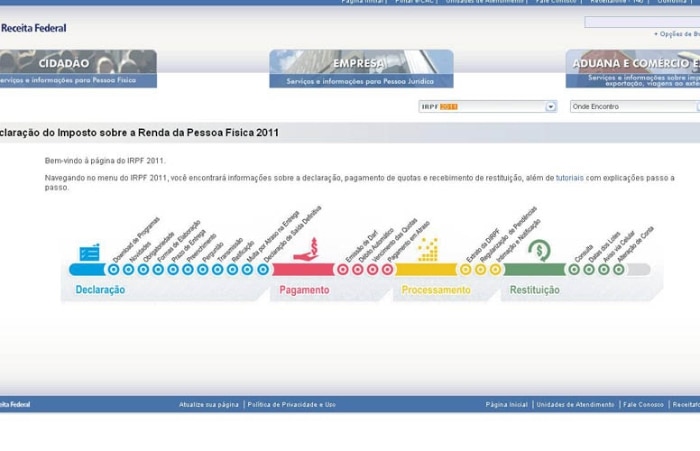Open Política de Privacidade e Uso

tap(292, 405)
